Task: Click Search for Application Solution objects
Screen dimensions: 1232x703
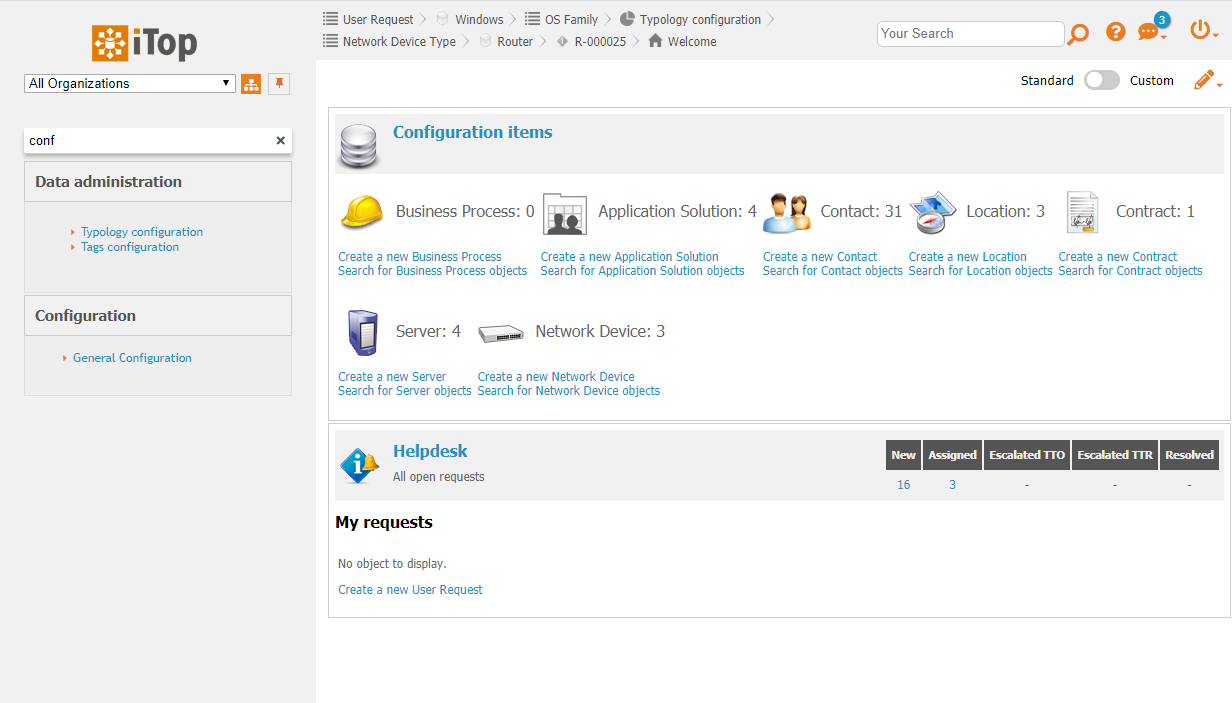Action: [642, 271]
